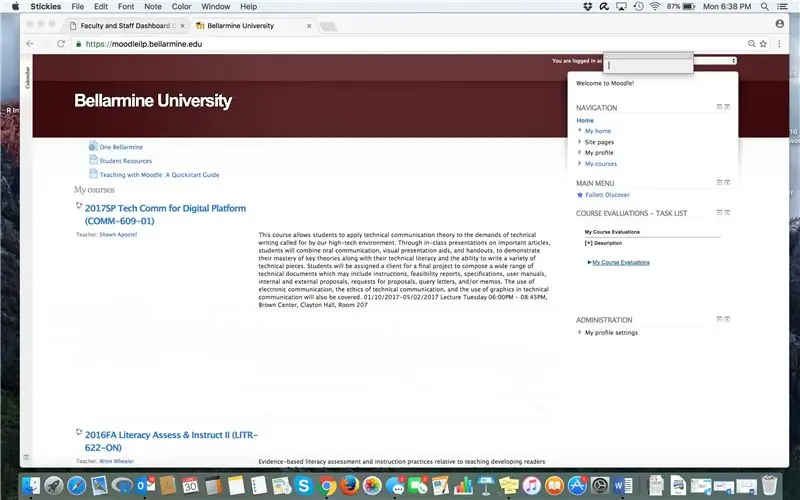The image size is (800, 500).
Task: Hide the Course Evaluations block
Action: (719, 212)
